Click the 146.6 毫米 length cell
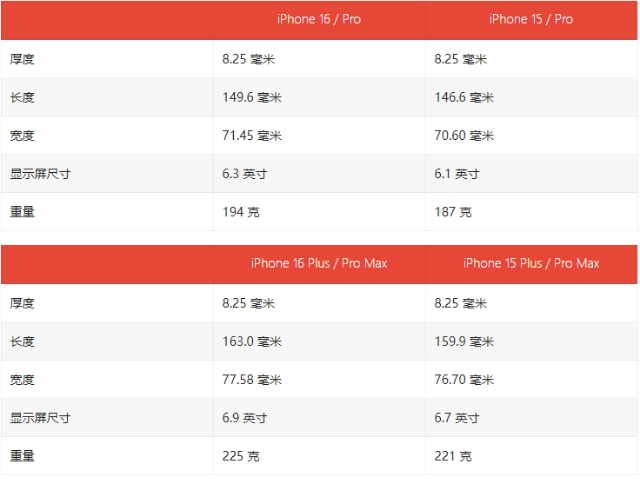 click(x=464, y=97)
